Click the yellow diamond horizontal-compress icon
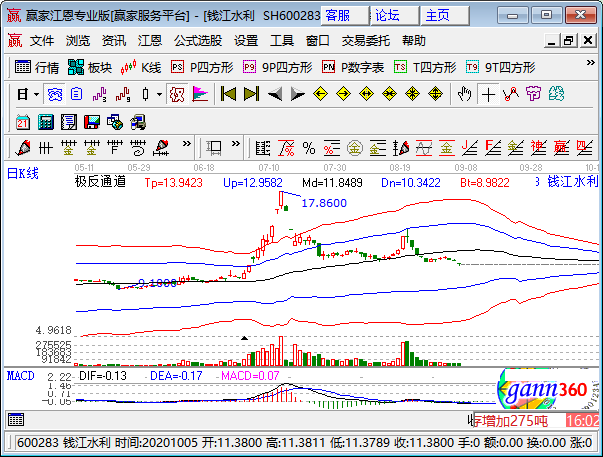Viewport: 603px width, 457px height. [x=390, y=94]
